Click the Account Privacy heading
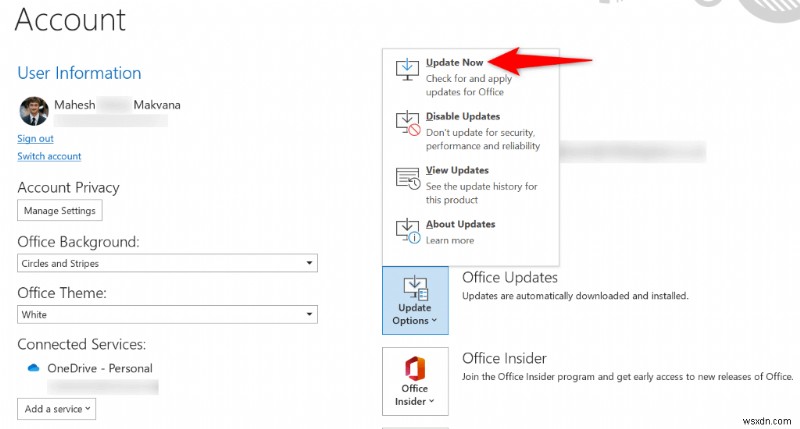The width and height of the screenshot is (800, 429). tap(68, 188)
